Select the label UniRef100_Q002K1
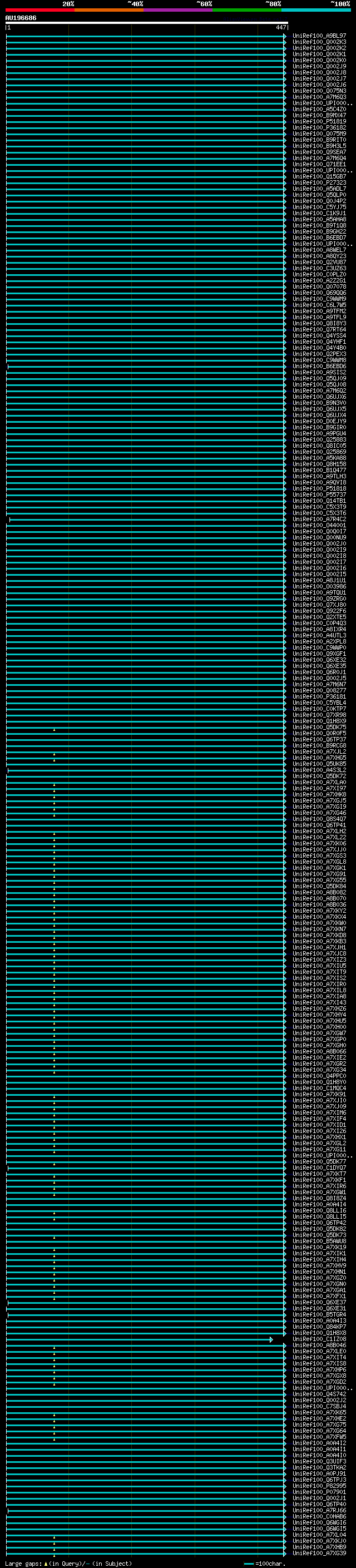Viewport: 356px width, 1568px height. point(319,54)
